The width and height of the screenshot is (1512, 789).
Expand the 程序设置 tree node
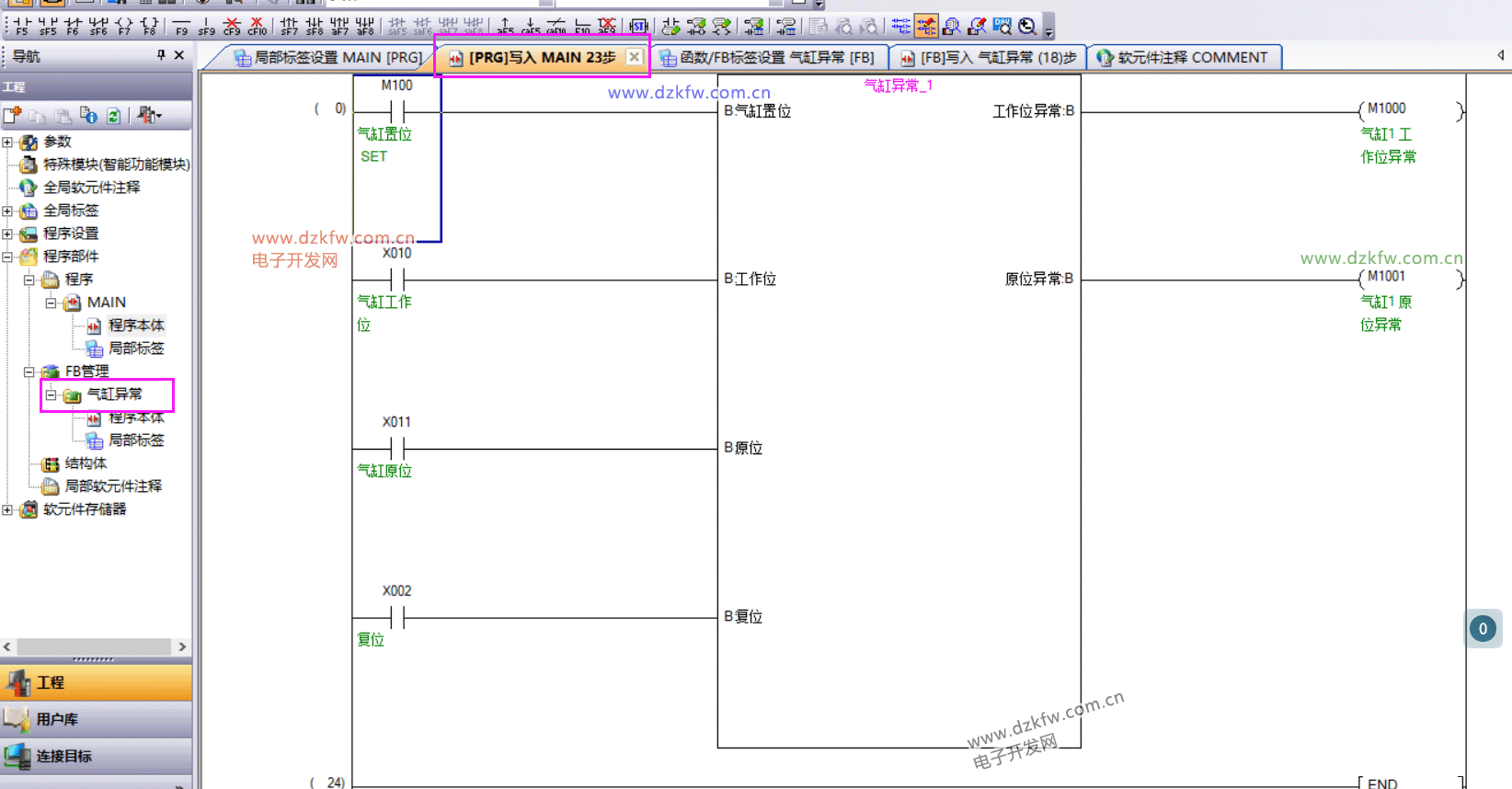7,234
